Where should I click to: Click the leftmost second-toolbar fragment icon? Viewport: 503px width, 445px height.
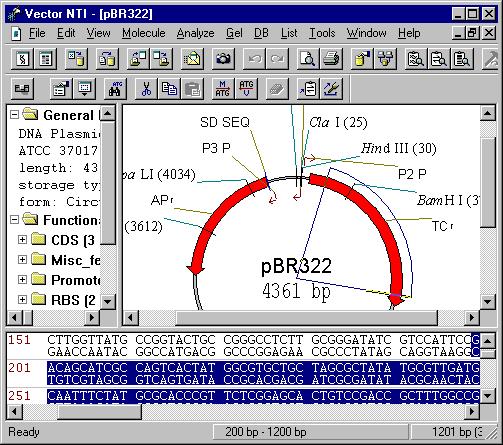coord(22,89)
